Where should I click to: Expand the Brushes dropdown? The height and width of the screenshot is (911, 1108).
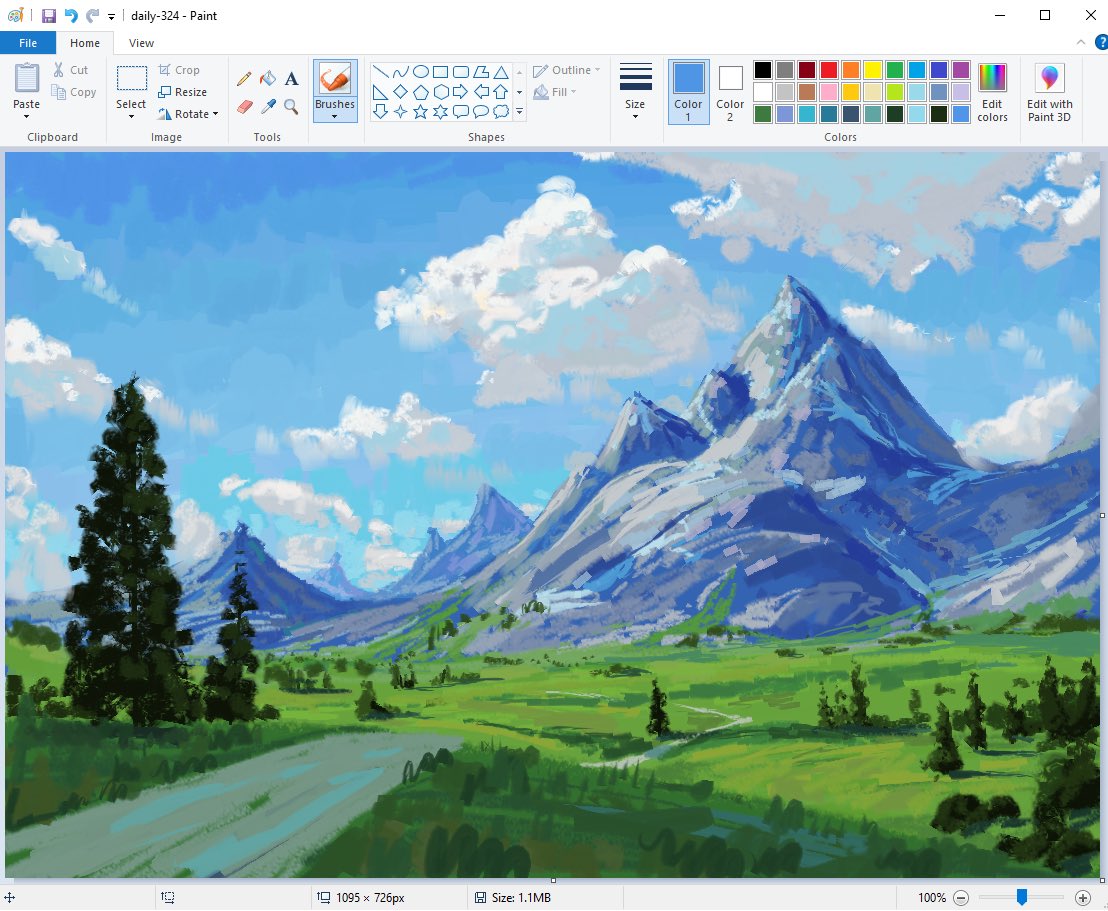(335, 116)
